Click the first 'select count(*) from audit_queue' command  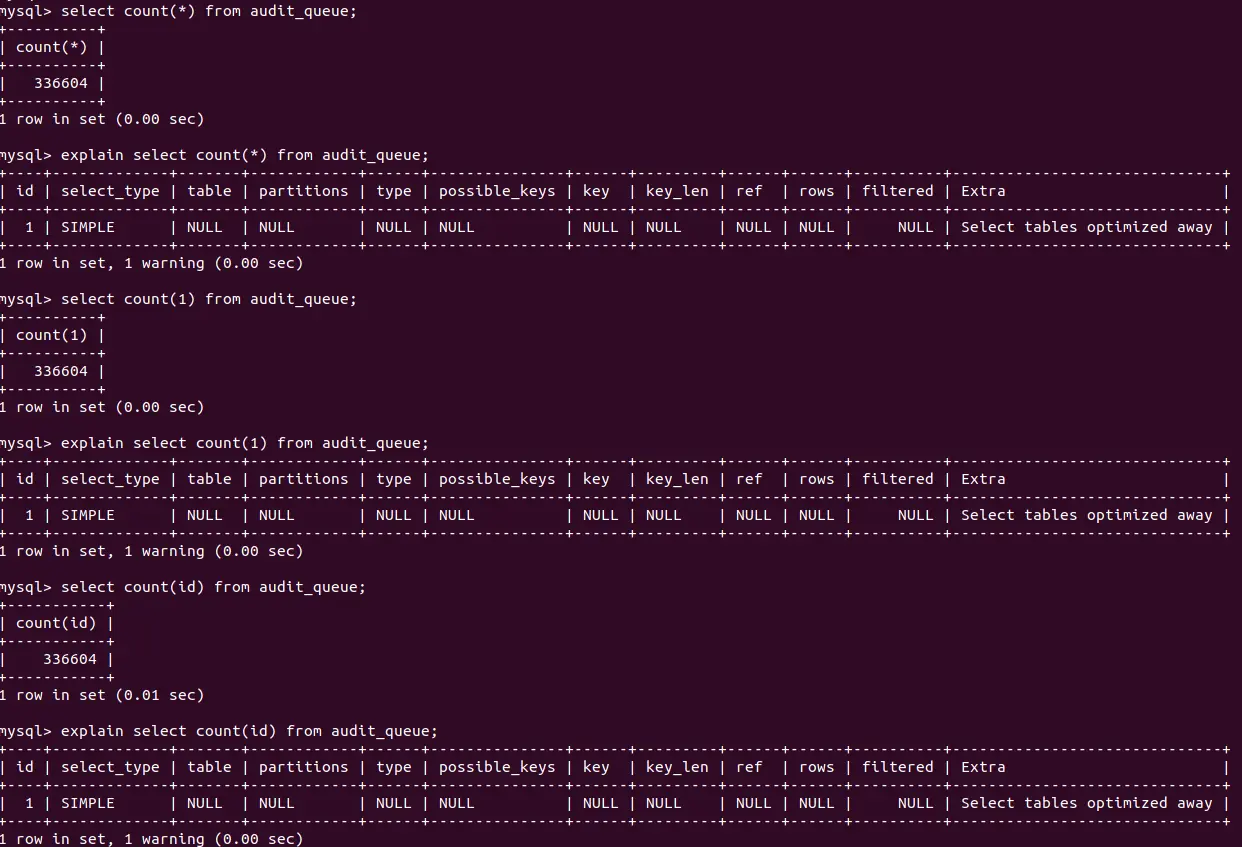(208, 11)
